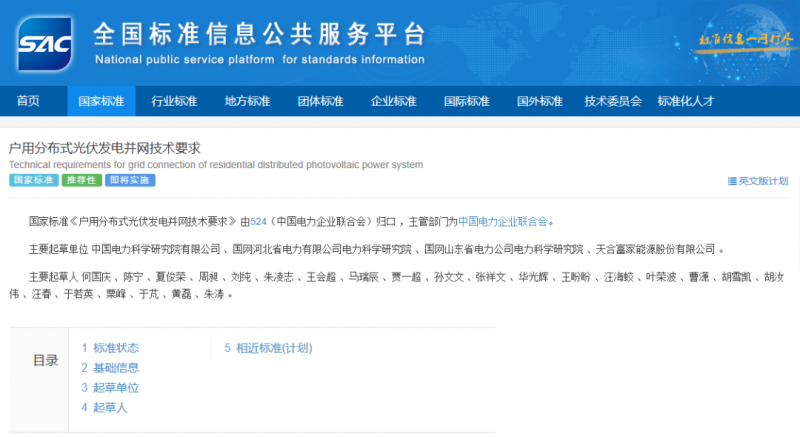Click the 国家标准 blue tag badge

point(33,181)
